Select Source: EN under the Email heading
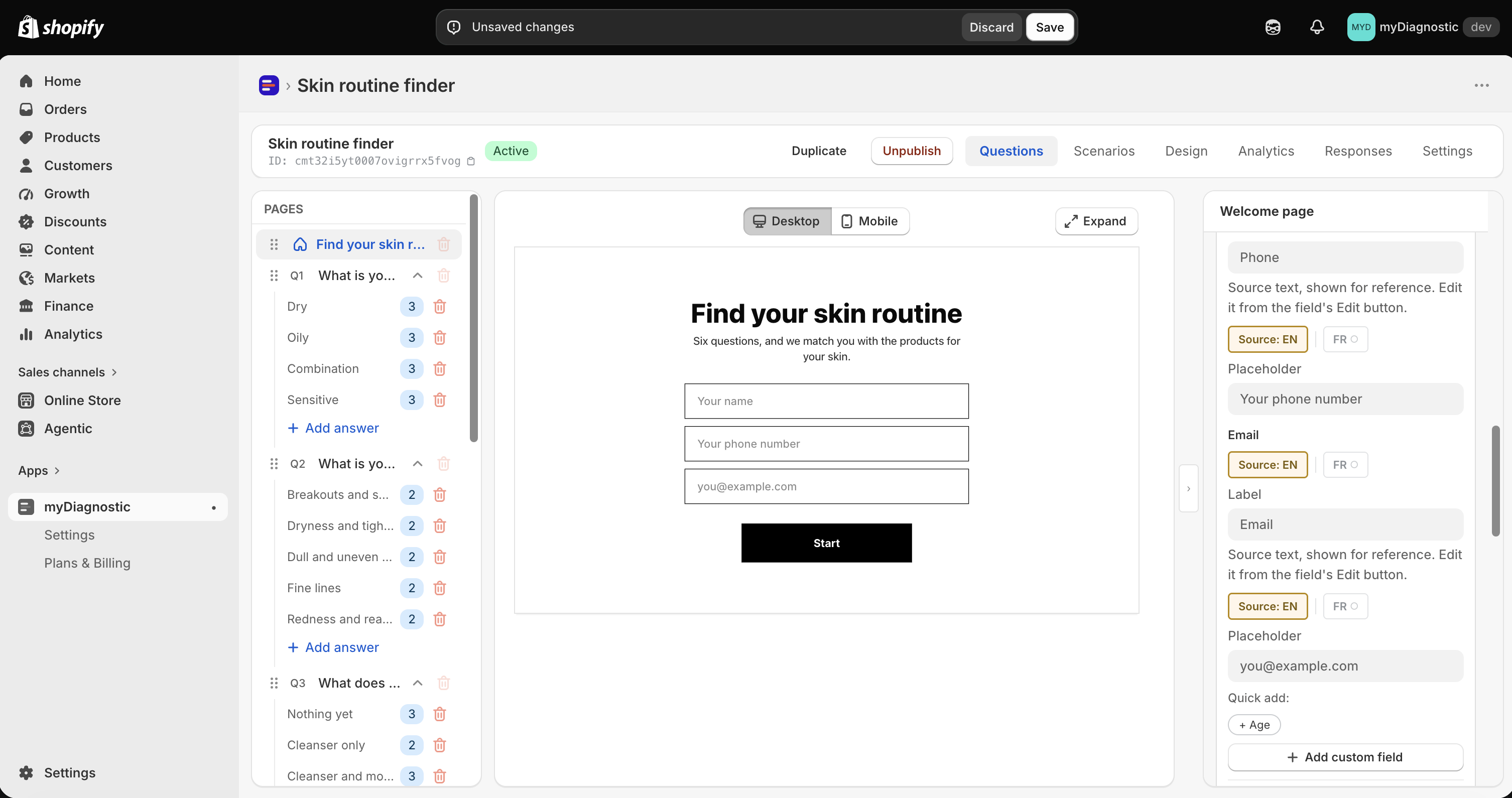Image resolution: width=1512 pixels, height=798 pixels. [1268, 465]
